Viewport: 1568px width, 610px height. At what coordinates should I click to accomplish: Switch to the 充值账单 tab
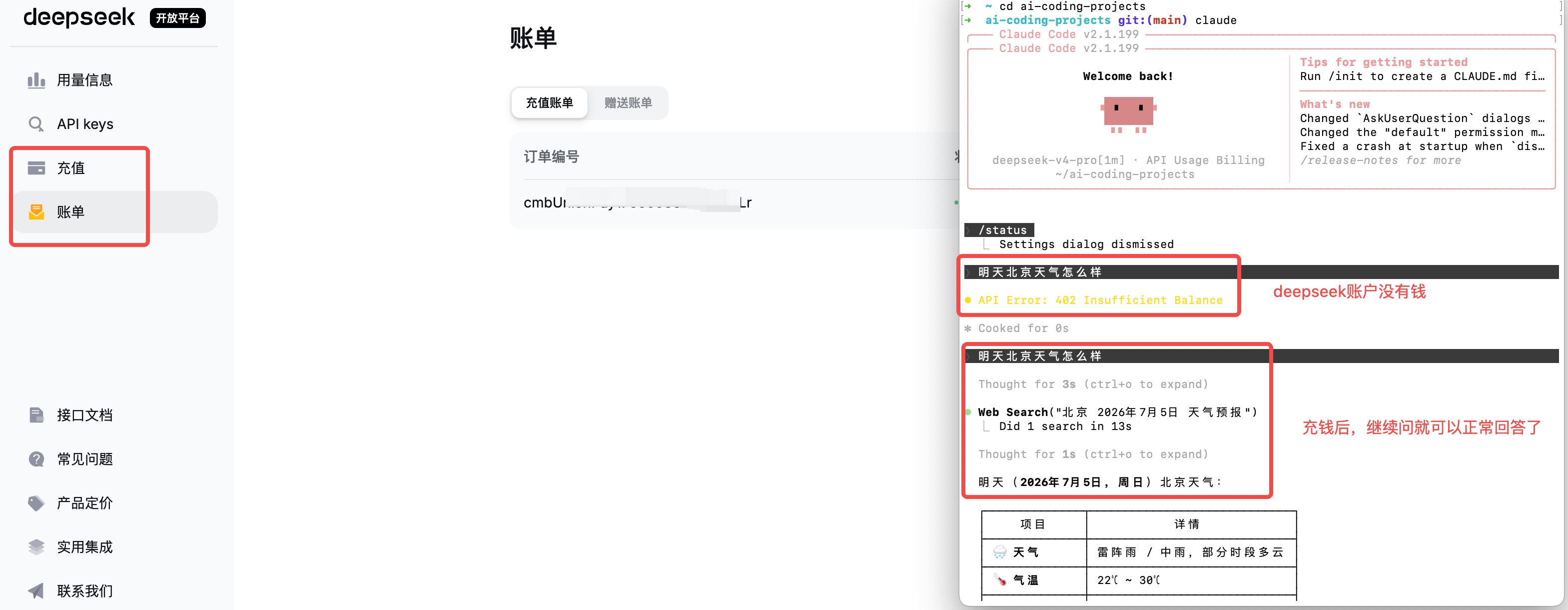(549, 103)
